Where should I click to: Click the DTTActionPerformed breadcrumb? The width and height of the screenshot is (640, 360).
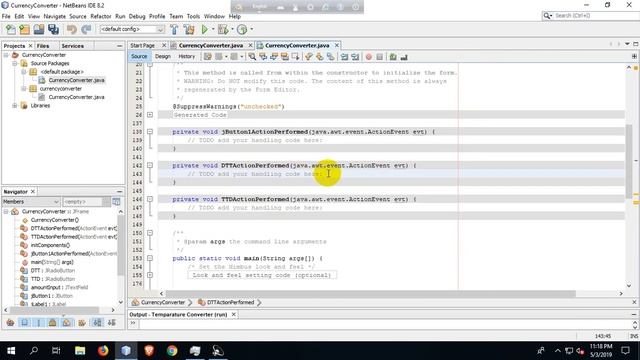coord(230,302)
